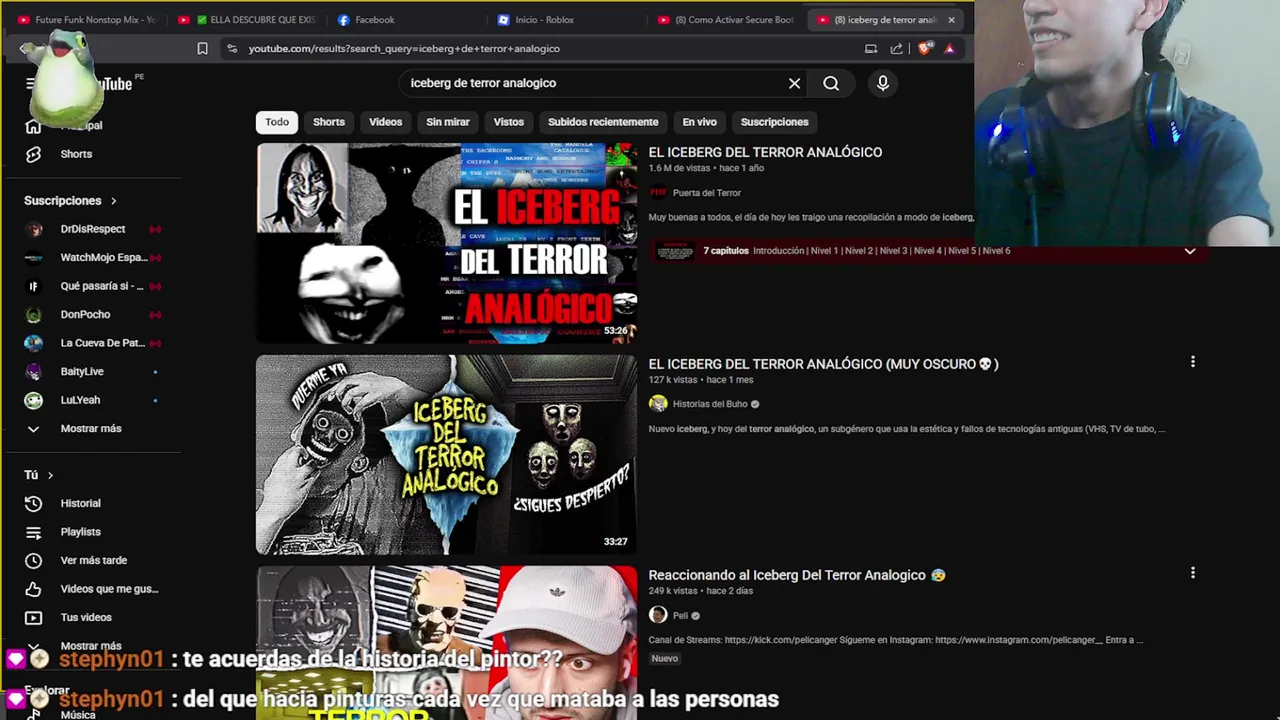Select the Todo filter chip
Viewport: 1280px width, 720px height.
coord(277,122)
